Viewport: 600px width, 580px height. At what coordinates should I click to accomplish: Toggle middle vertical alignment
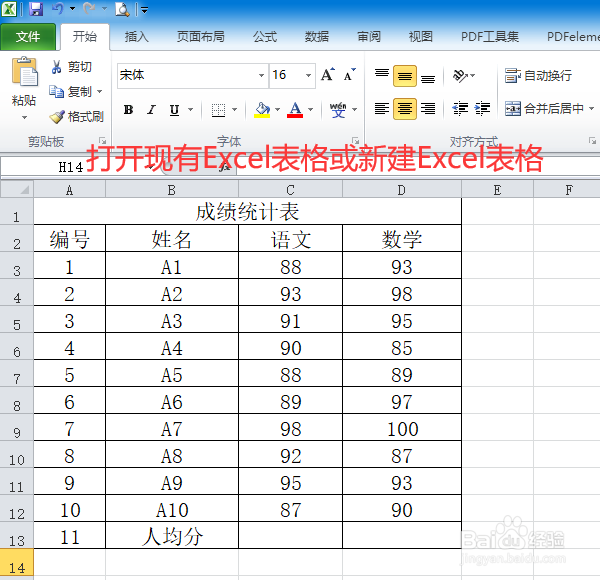(405, 76)
